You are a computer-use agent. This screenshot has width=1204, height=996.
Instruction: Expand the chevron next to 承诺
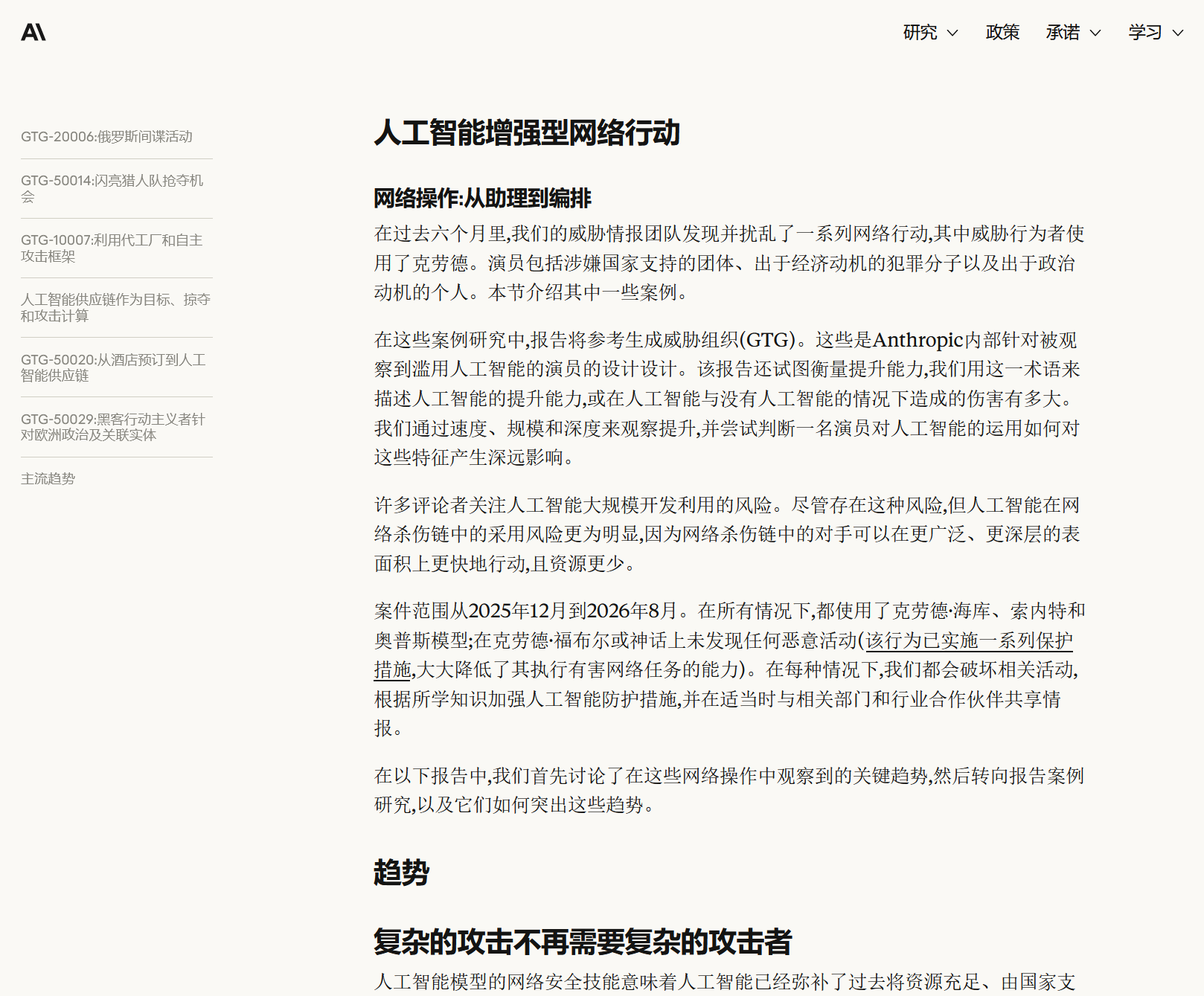click(x=1095, y=33)
